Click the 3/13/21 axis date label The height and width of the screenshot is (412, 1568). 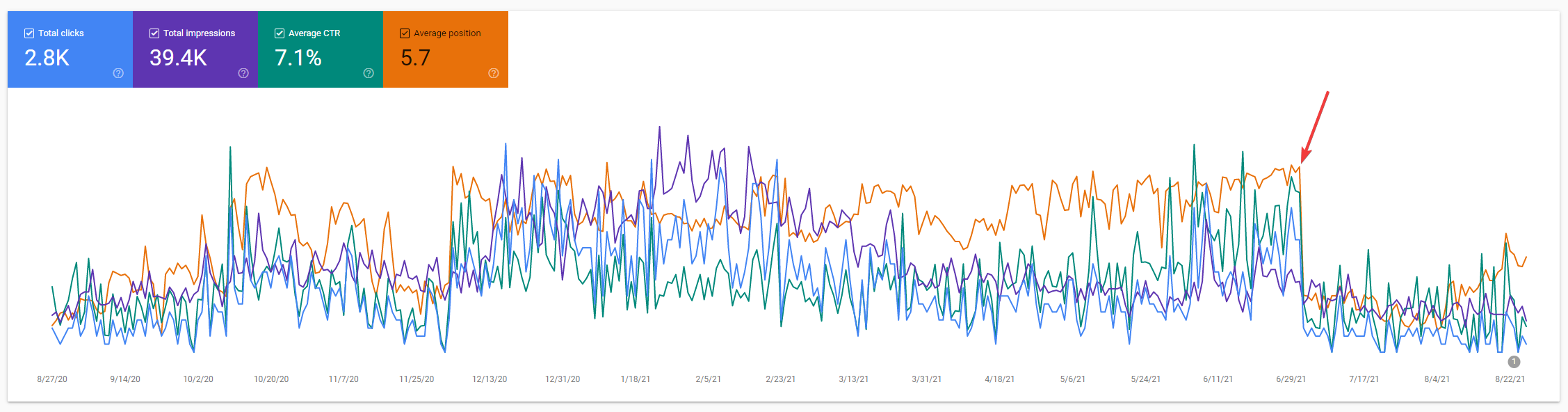point(853,379)
